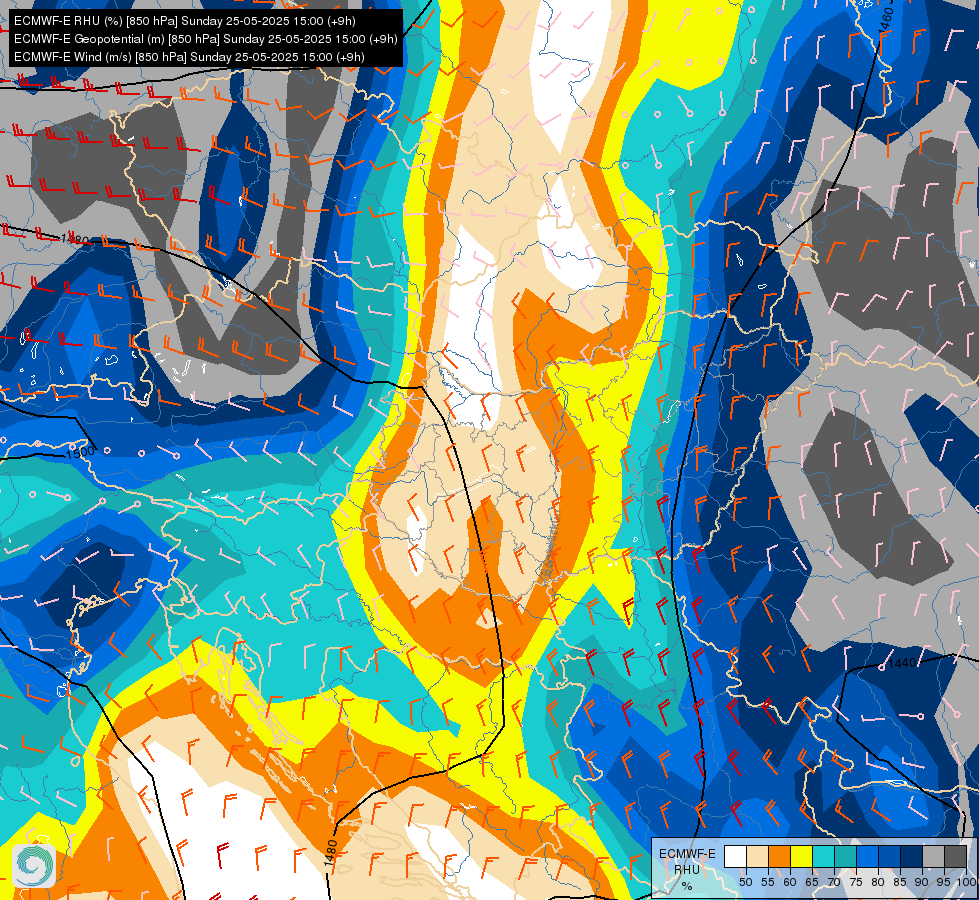
Task: Click the legend 'RHU' label
Action: (x=687, y=870)
